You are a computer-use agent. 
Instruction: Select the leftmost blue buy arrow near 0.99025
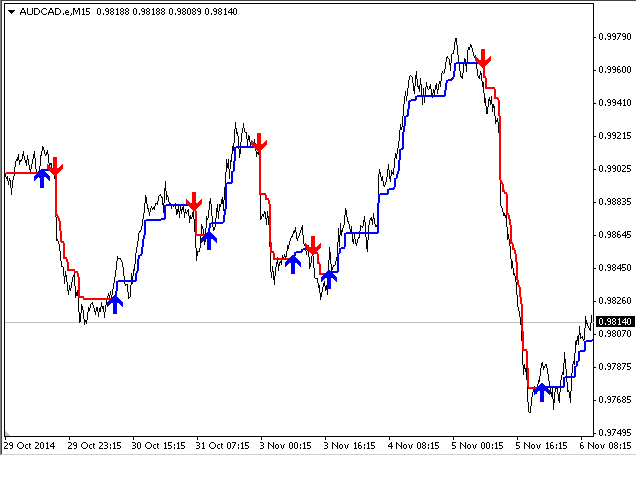tap(42, 178)
